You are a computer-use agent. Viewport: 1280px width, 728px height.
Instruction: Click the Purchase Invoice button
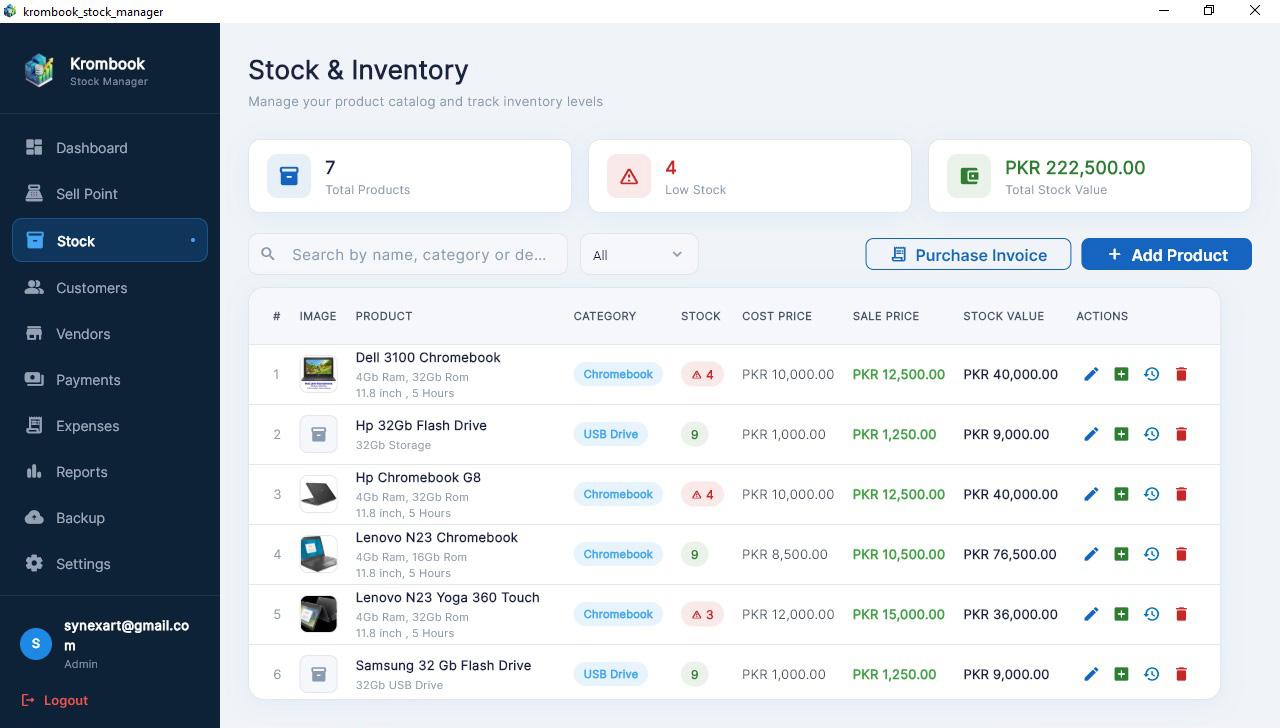click(x=967, y=255)
